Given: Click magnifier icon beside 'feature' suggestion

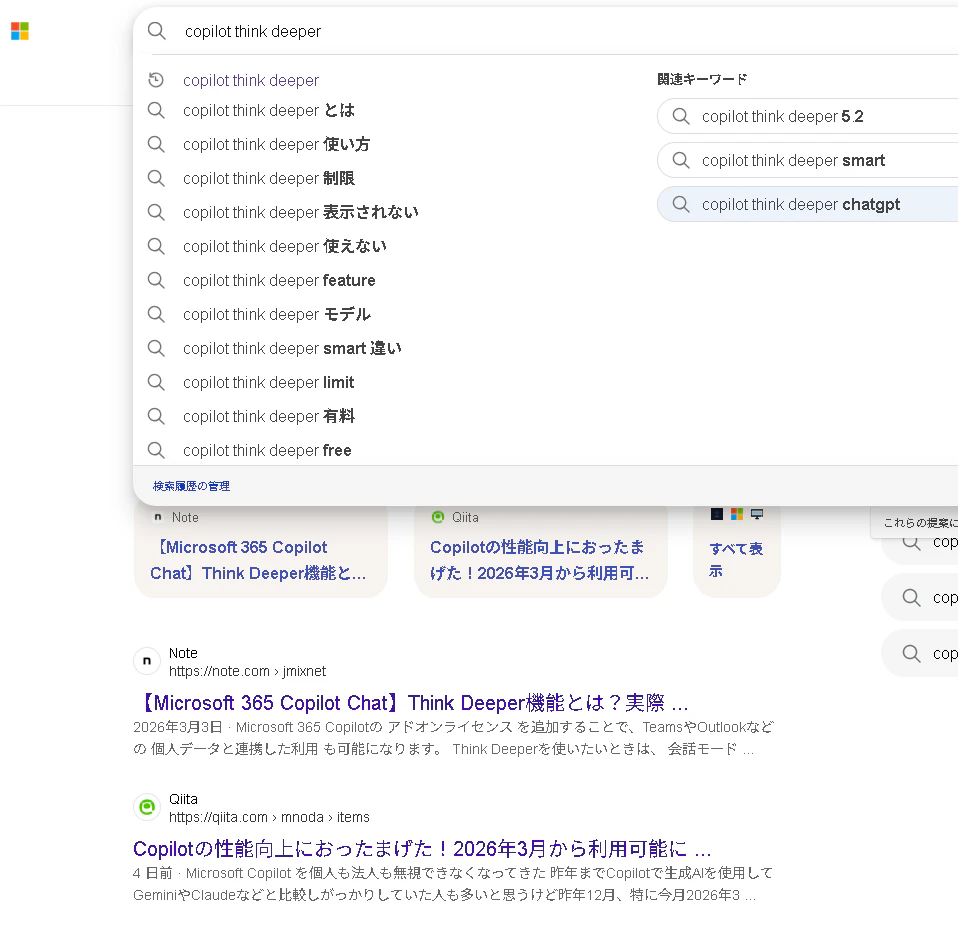Looking at the screenshot, I should 156,280.
